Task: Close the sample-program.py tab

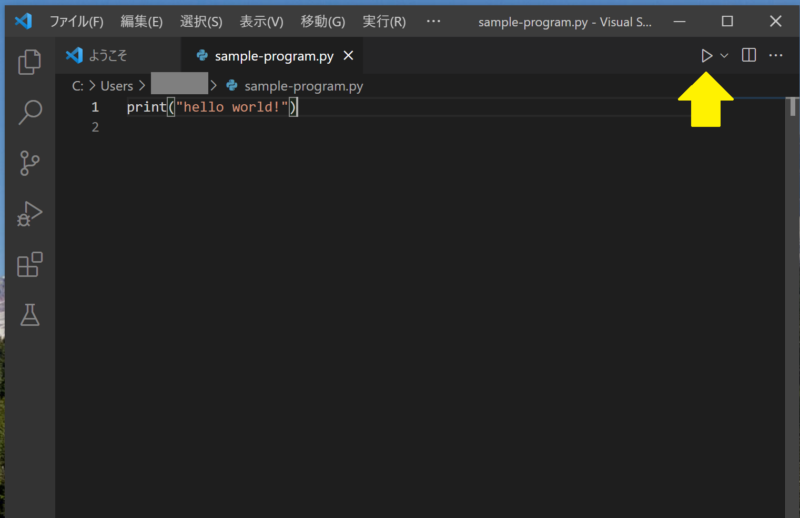Action: tap(350, 56)
